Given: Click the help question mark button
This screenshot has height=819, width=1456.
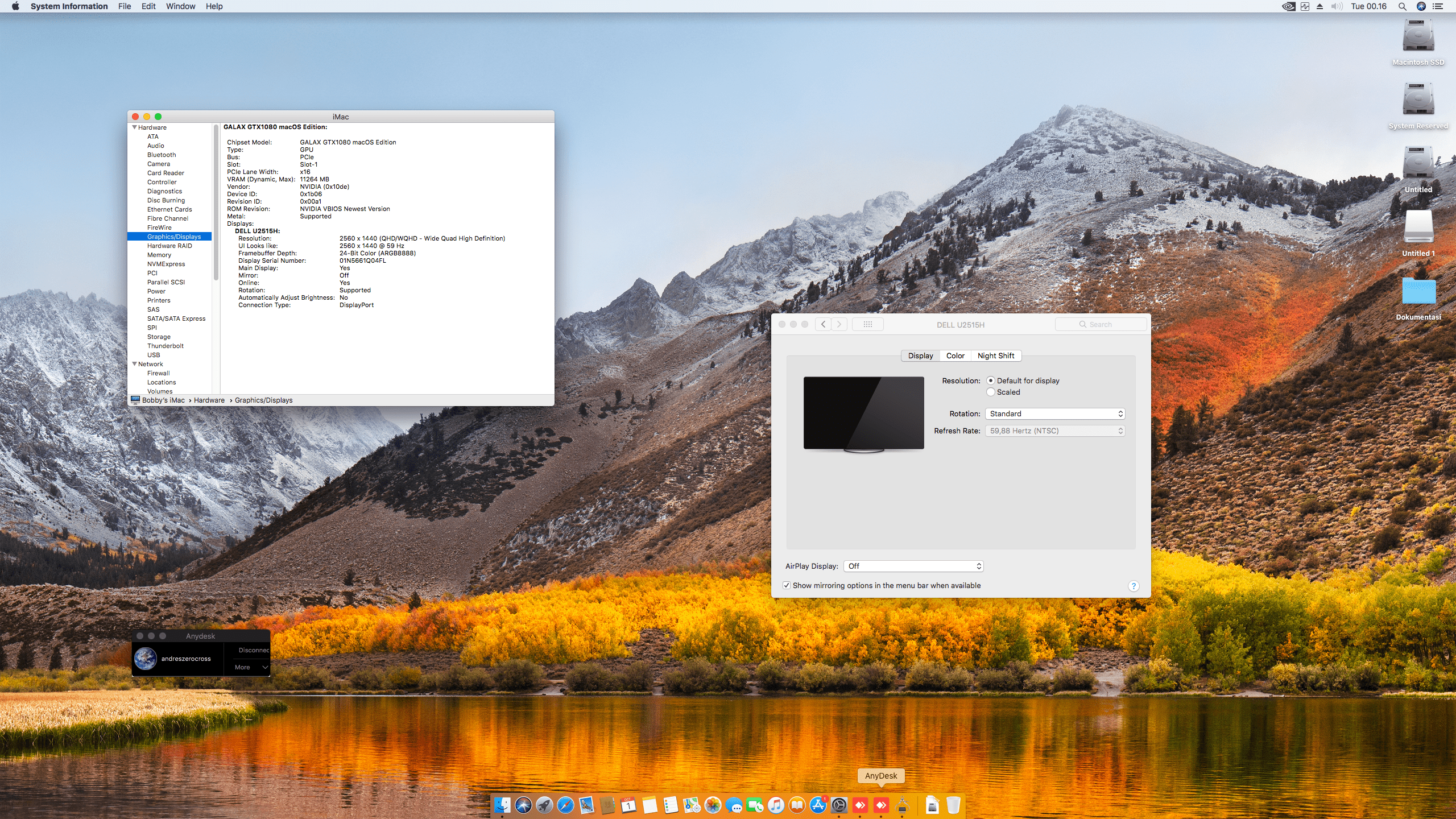Looking at the screenshot, I should [x=1133, y=585].
